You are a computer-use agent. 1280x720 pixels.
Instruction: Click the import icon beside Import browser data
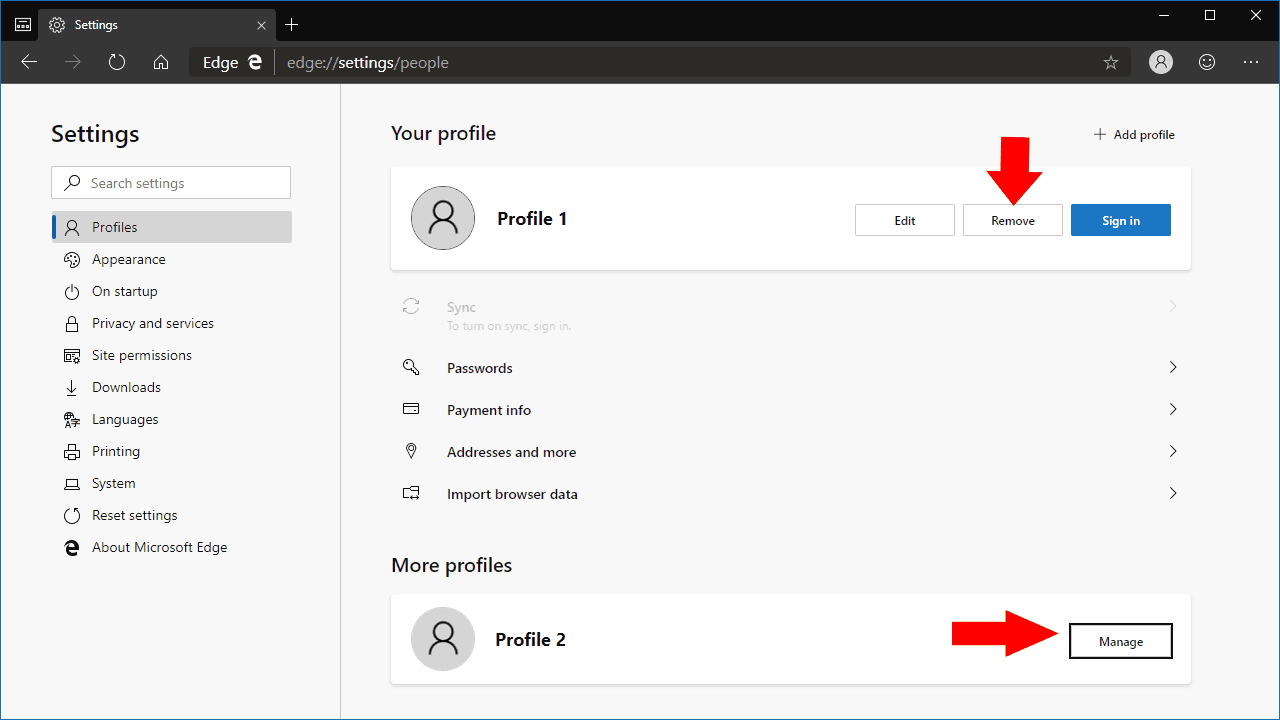pyautogui.click(x=411, y=493)
